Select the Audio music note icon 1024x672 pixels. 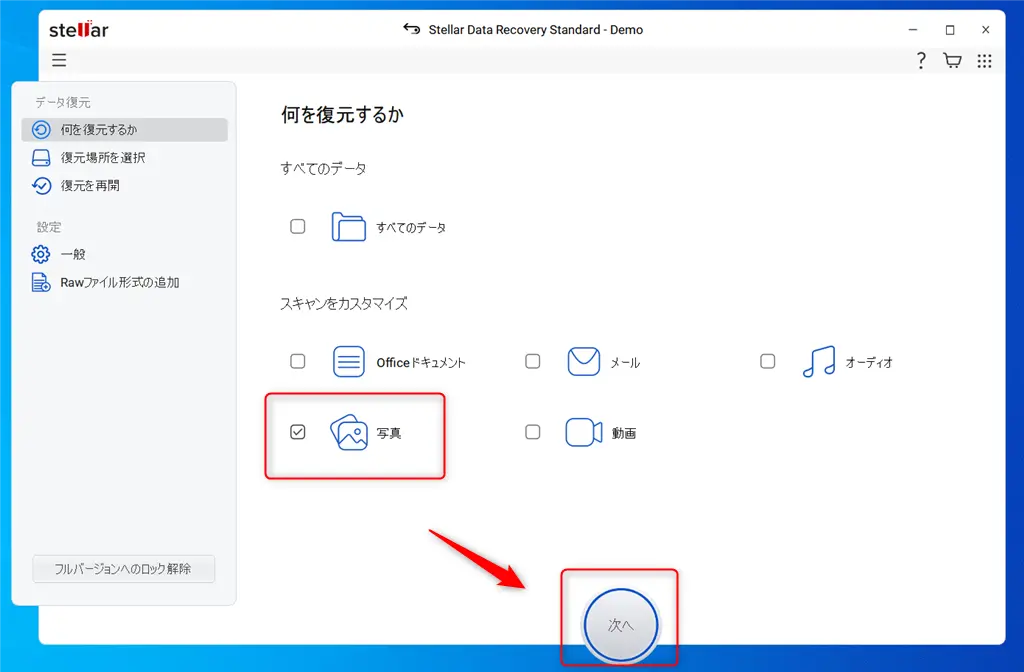point(817,360)
